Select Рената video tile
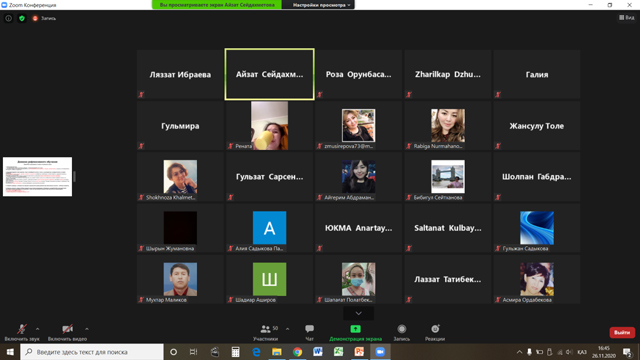640x360 pixels. pyautogui.click(x=269, y=126)
